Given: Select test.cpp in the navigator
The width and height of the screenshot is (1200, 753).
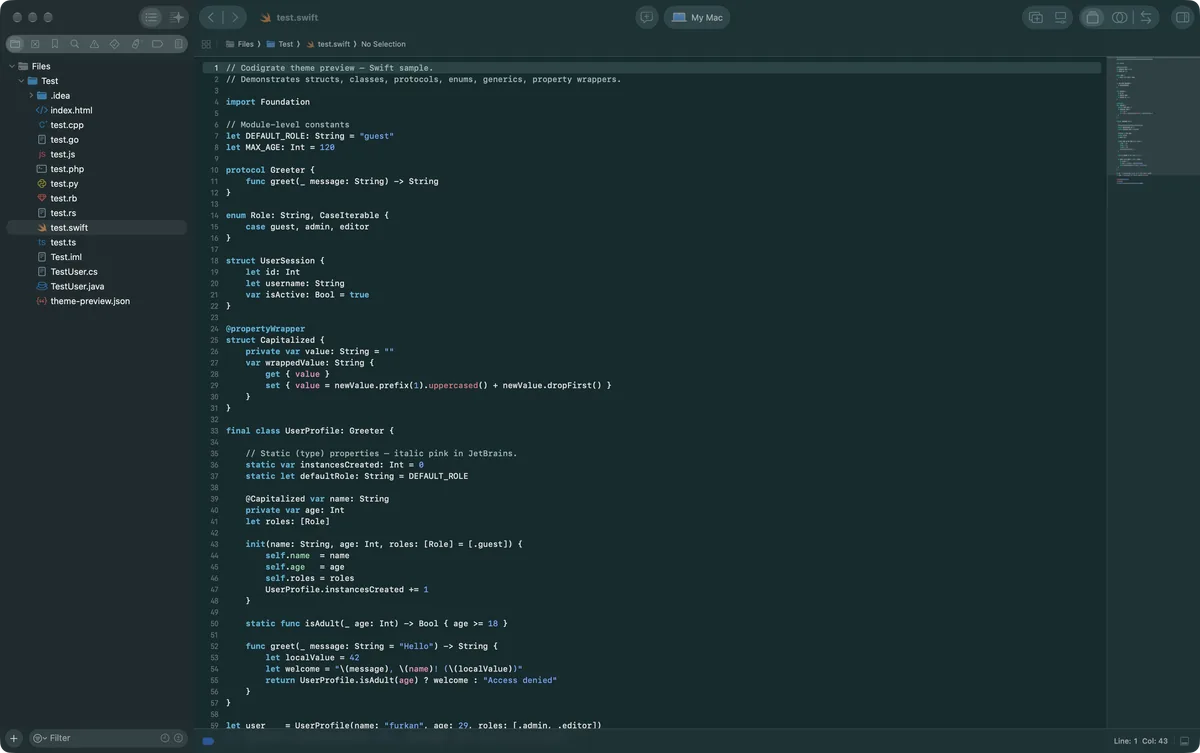Looking at the screenshot, I should (x=67, y=125).
